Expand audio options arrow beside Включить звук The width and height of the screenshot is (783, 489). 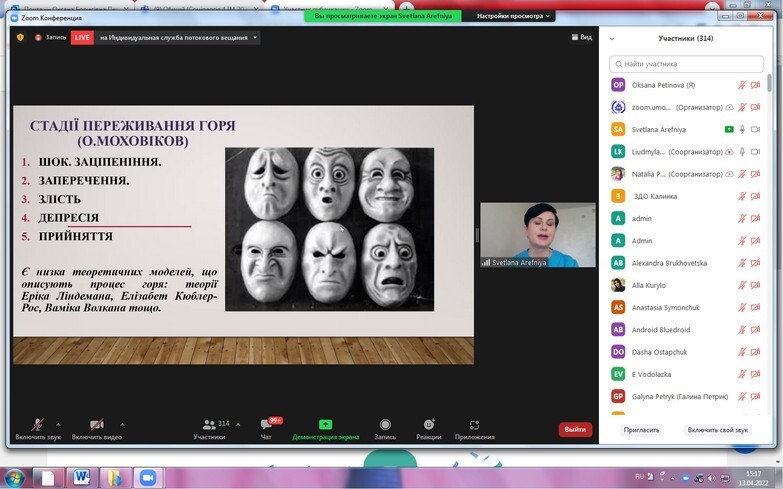58,424
